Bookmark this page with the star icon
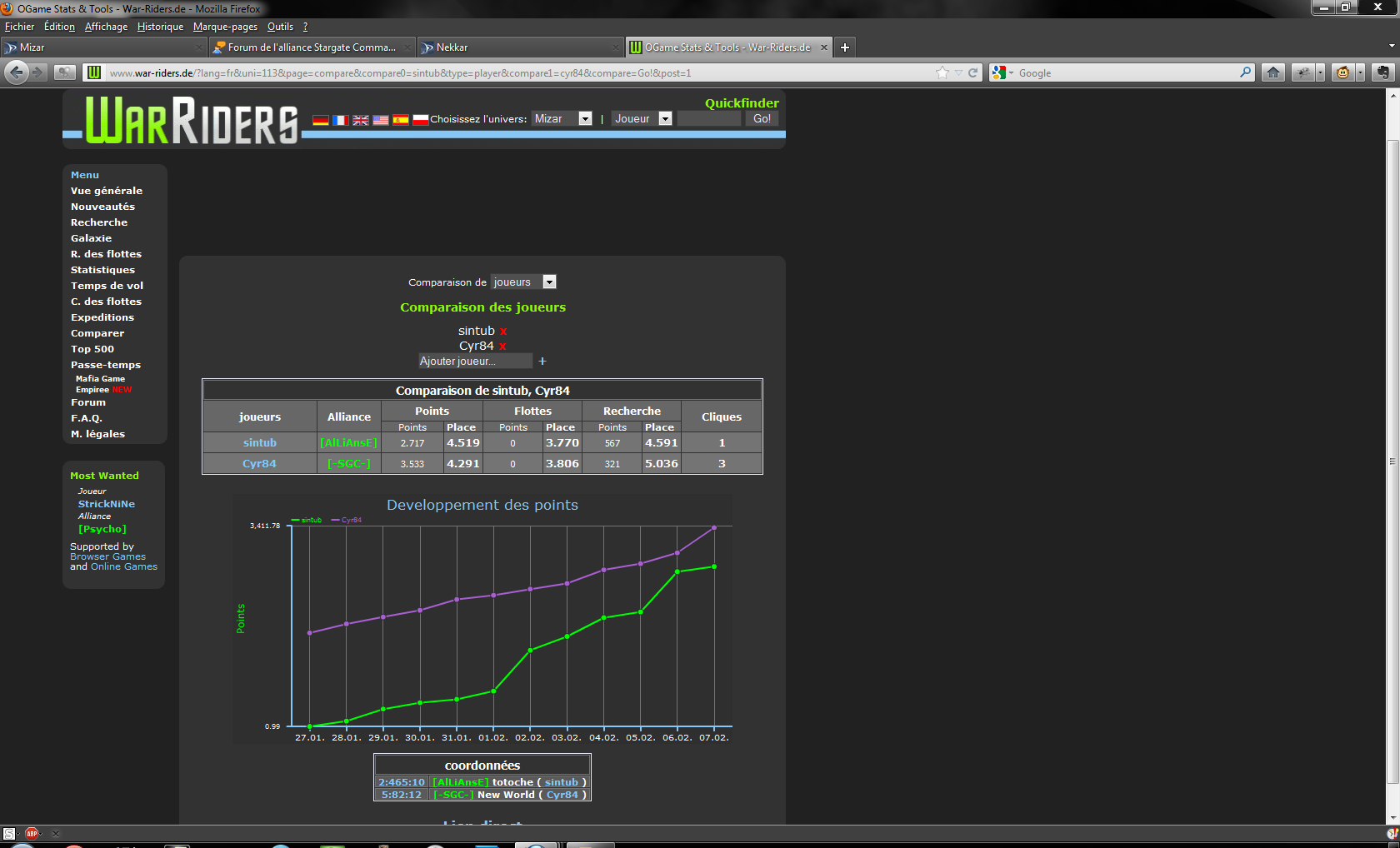Viewport: 1400px width, 848px height. coord(942,72)
